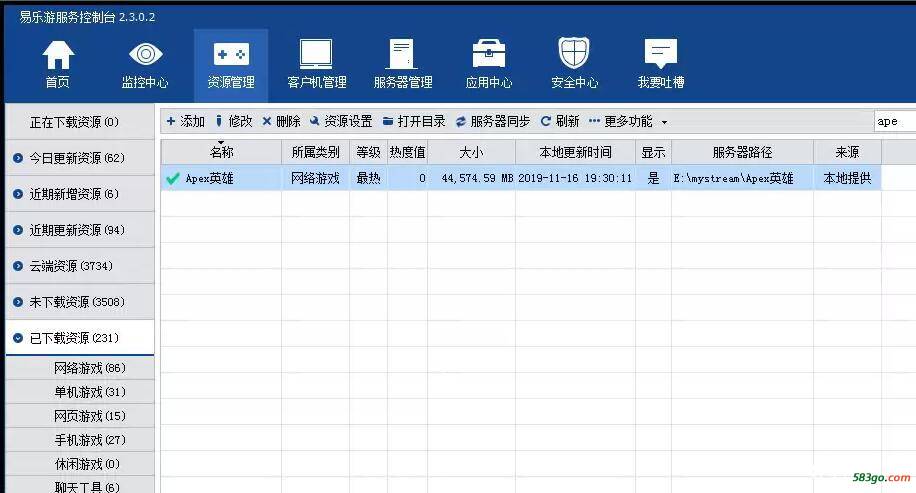Select 网络游戏 (86) subcategory
The width and height of the screenshot is (916, 493).
coord(80,368)
